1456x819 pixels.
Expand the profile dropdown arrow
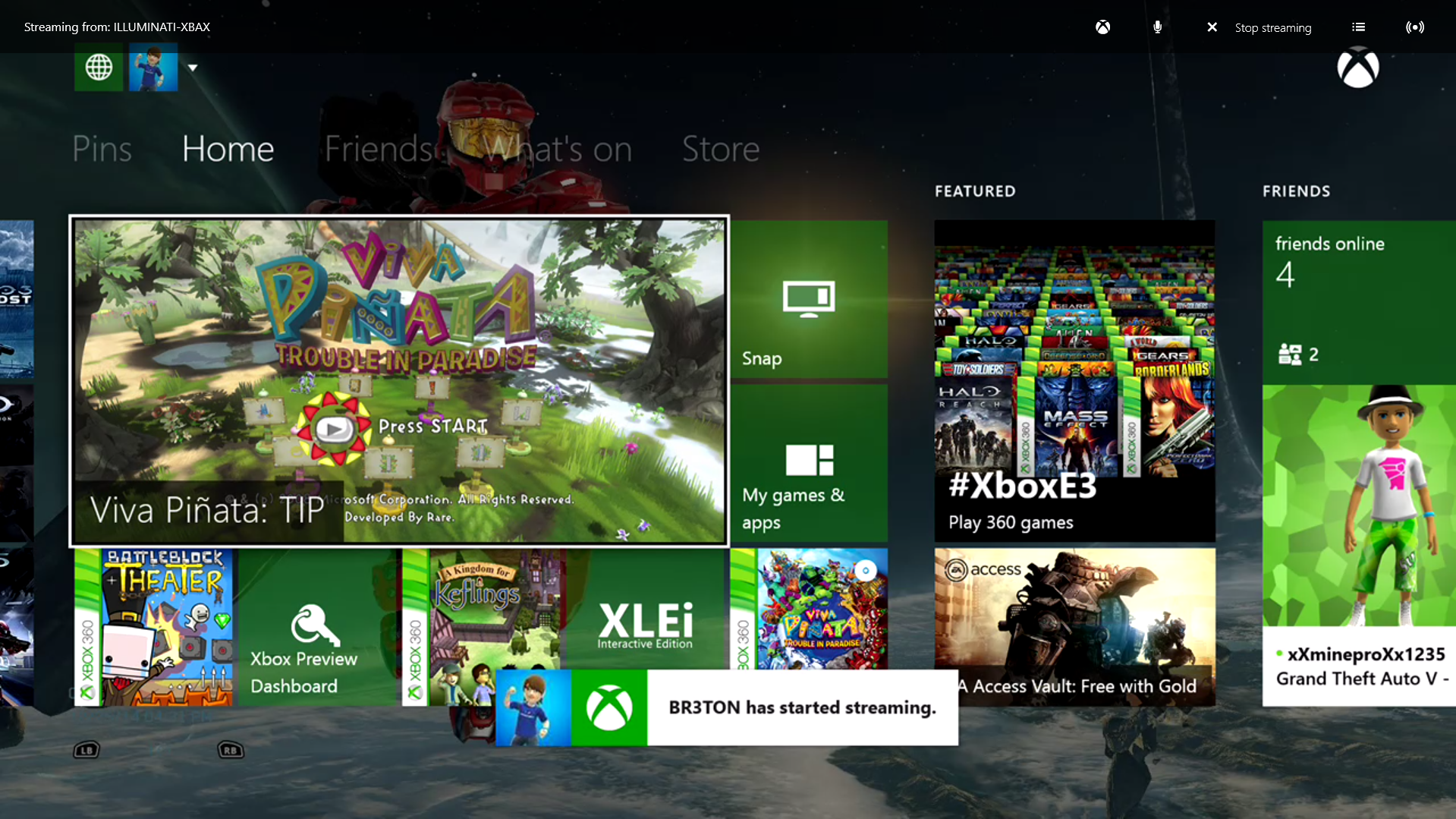tap(193, 68)
